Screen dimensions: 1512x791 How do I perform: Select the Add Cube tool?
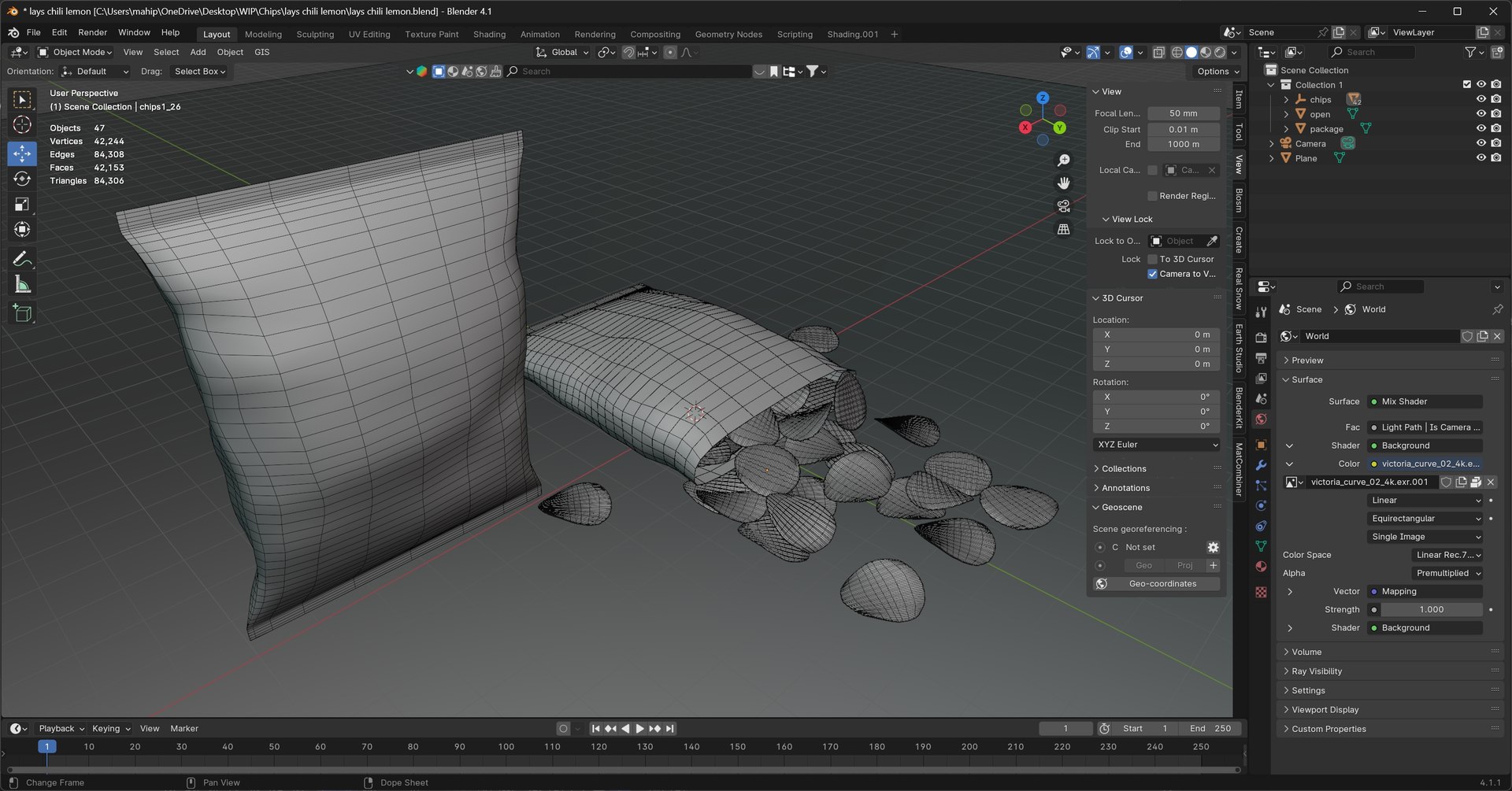[22, 313]
